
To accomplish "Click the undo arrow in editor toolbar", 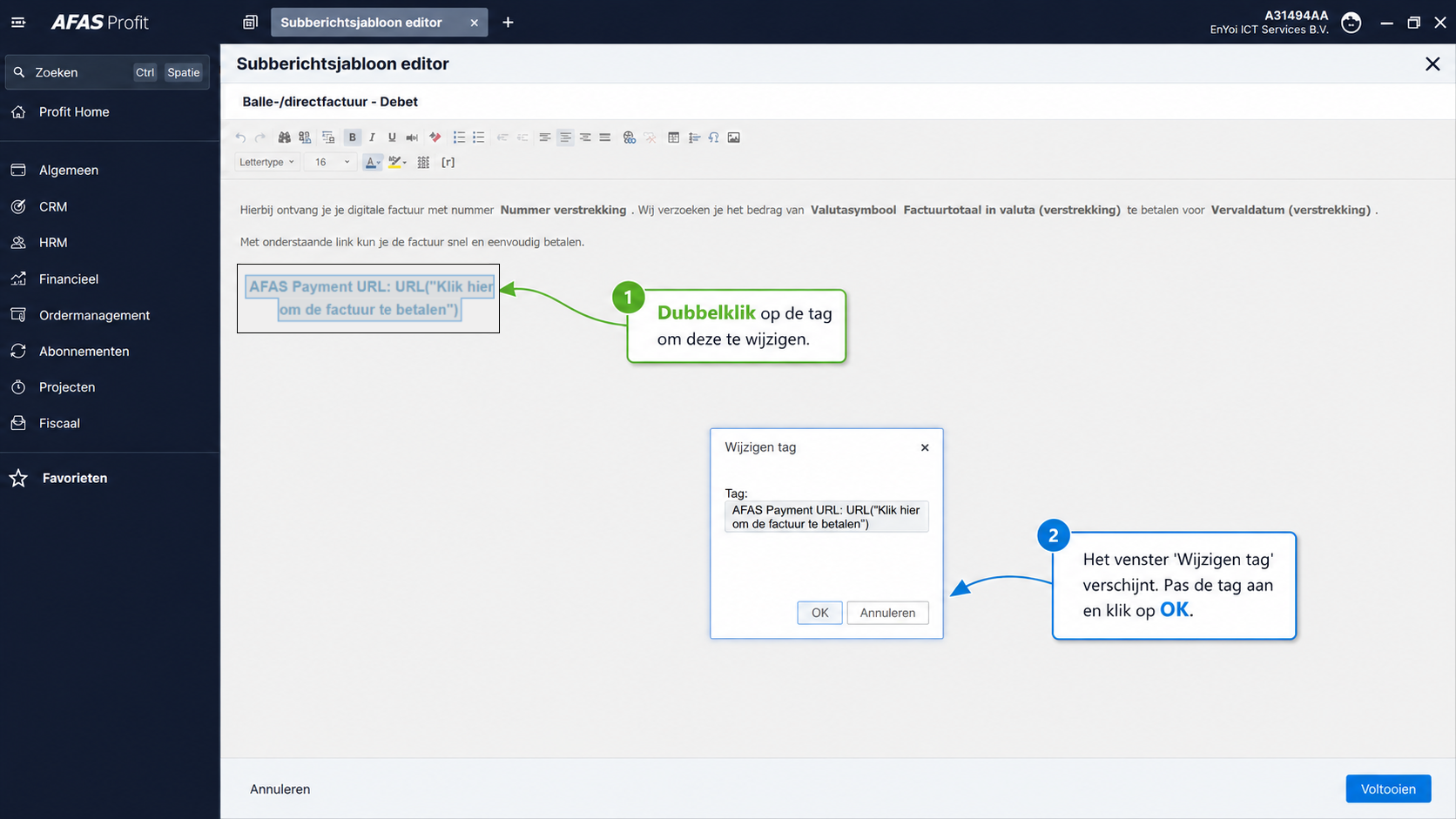I will [240, 138].
